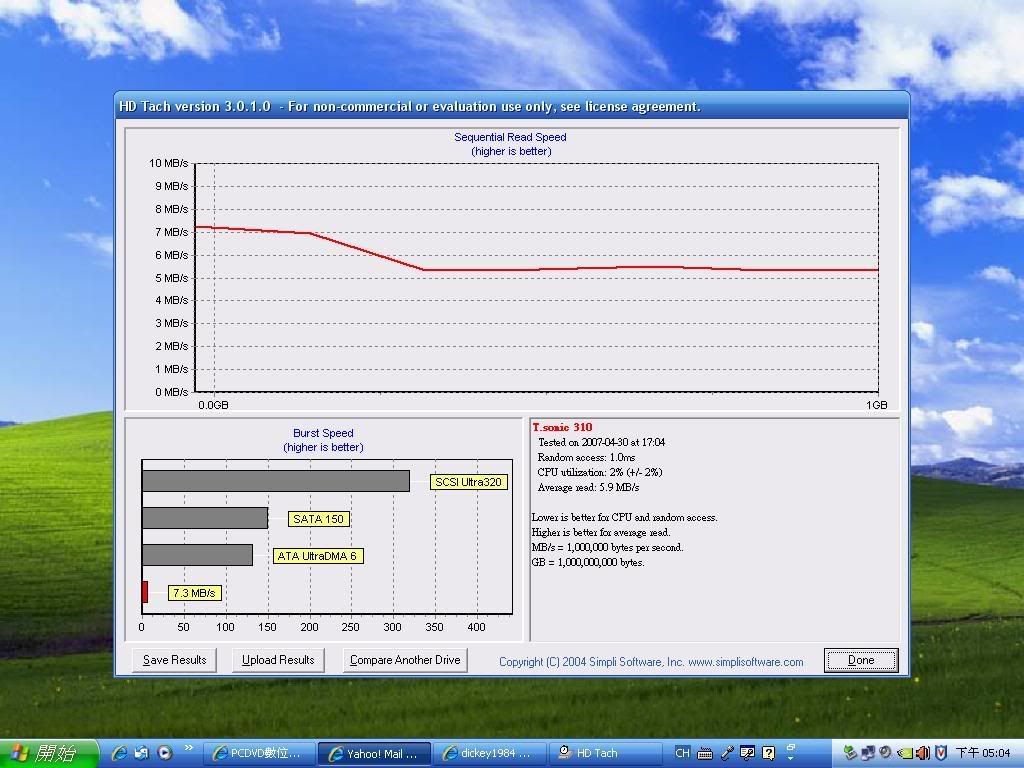Click the Done button
The height and width of the screenshot is (768, 1024).
pos(860,660)
